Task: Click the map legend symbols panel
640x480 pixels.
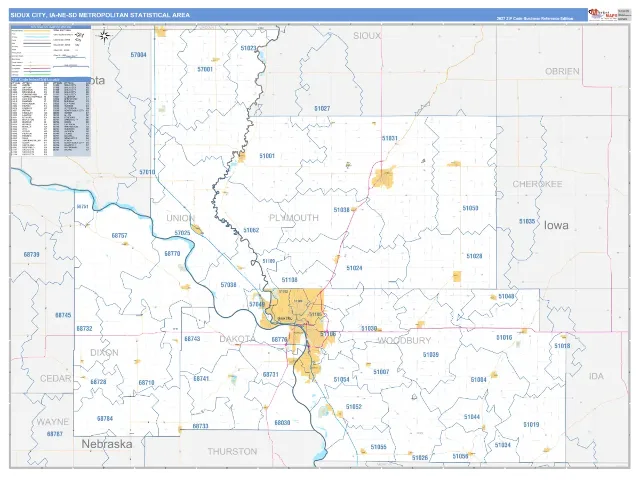Action: pos(51,51)
